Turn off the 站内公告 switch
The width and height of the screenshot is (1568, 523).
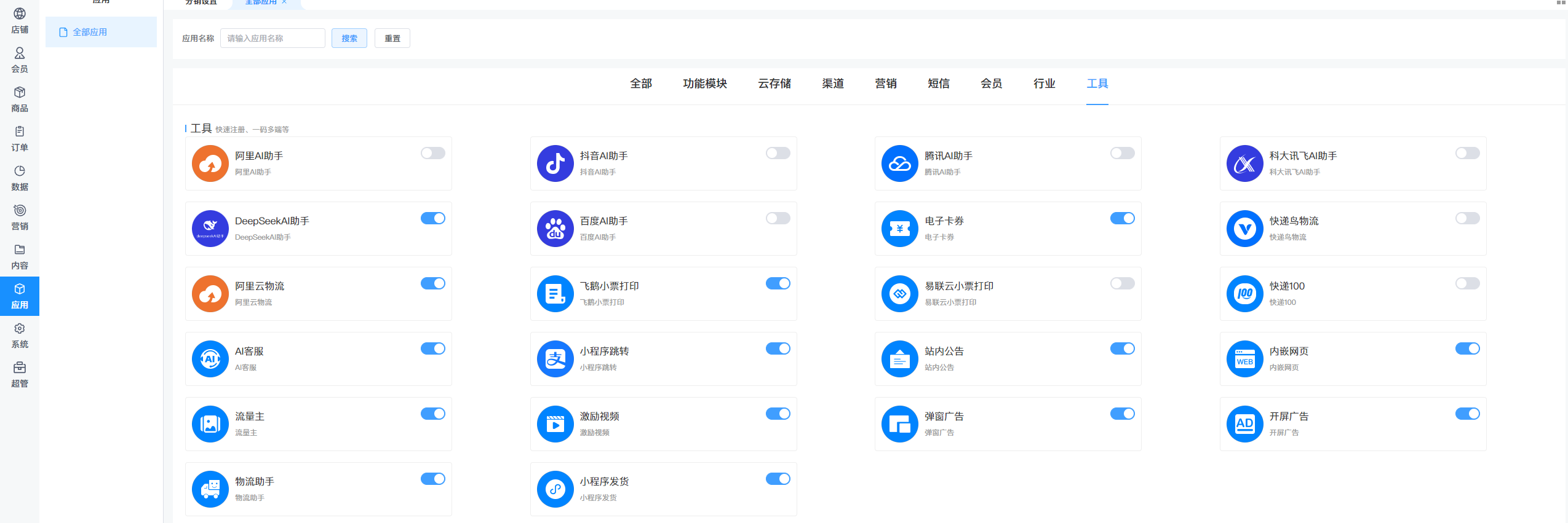1123,348
